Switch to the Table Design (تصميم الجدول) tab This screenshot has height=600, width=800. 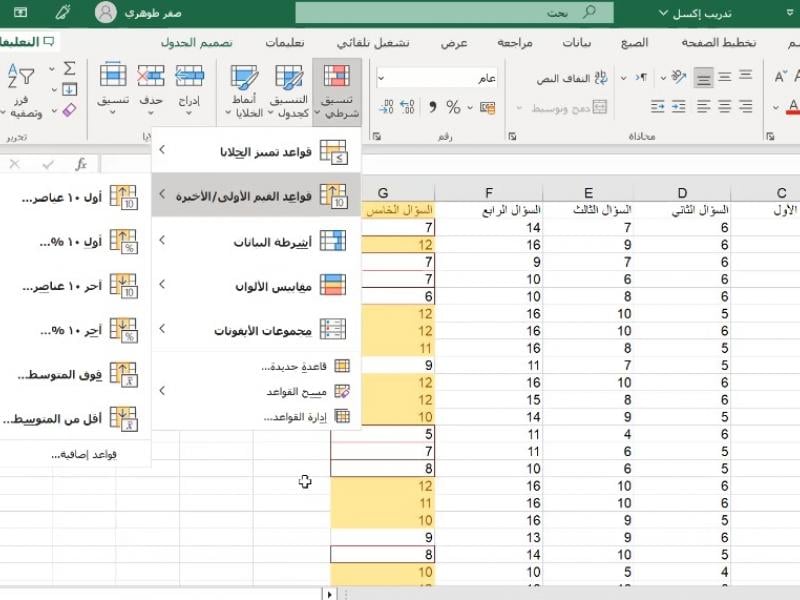click(197, 43)
